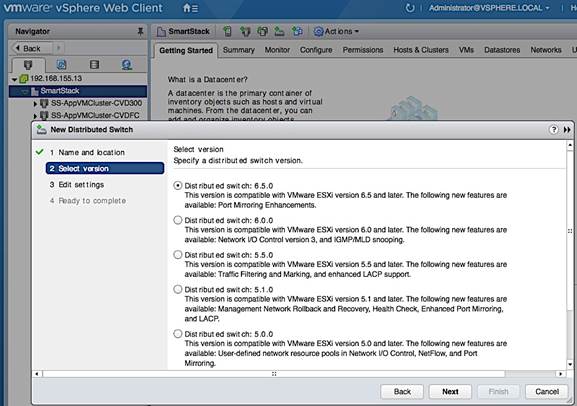The height and width of the screenshot is (406, 577).
Task: Select Distributed switch 6.5.0 radio button
Action: tap(178, 186)
